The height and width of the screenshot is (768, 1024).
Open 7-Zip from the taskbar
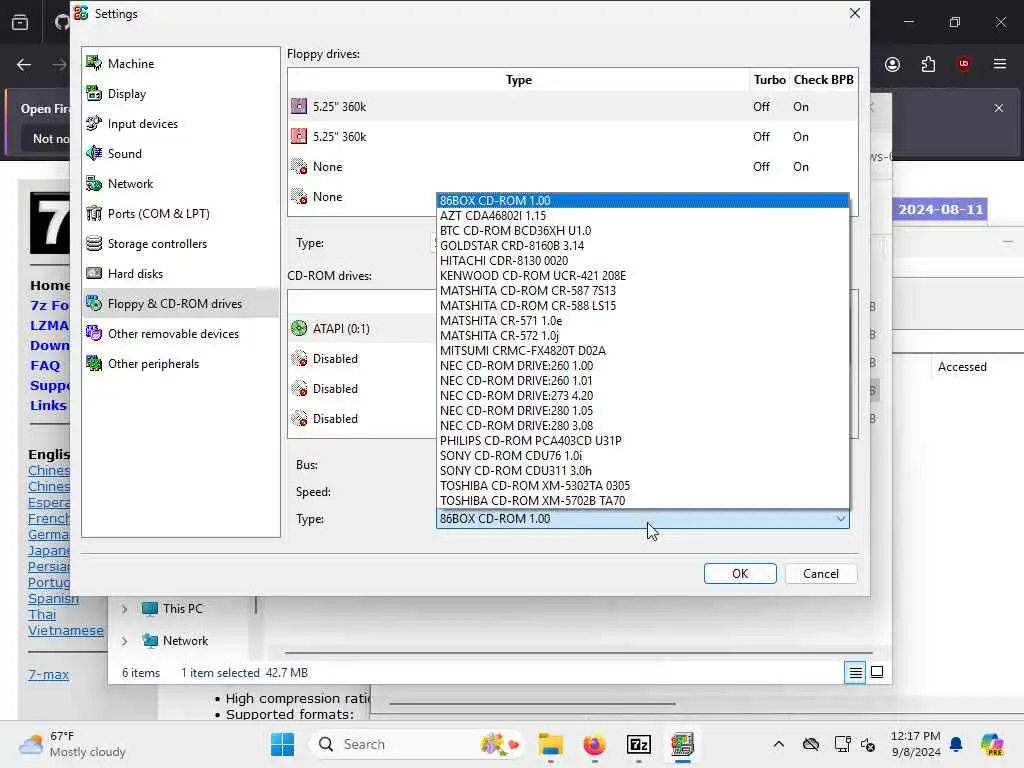[x=639, y=744]
